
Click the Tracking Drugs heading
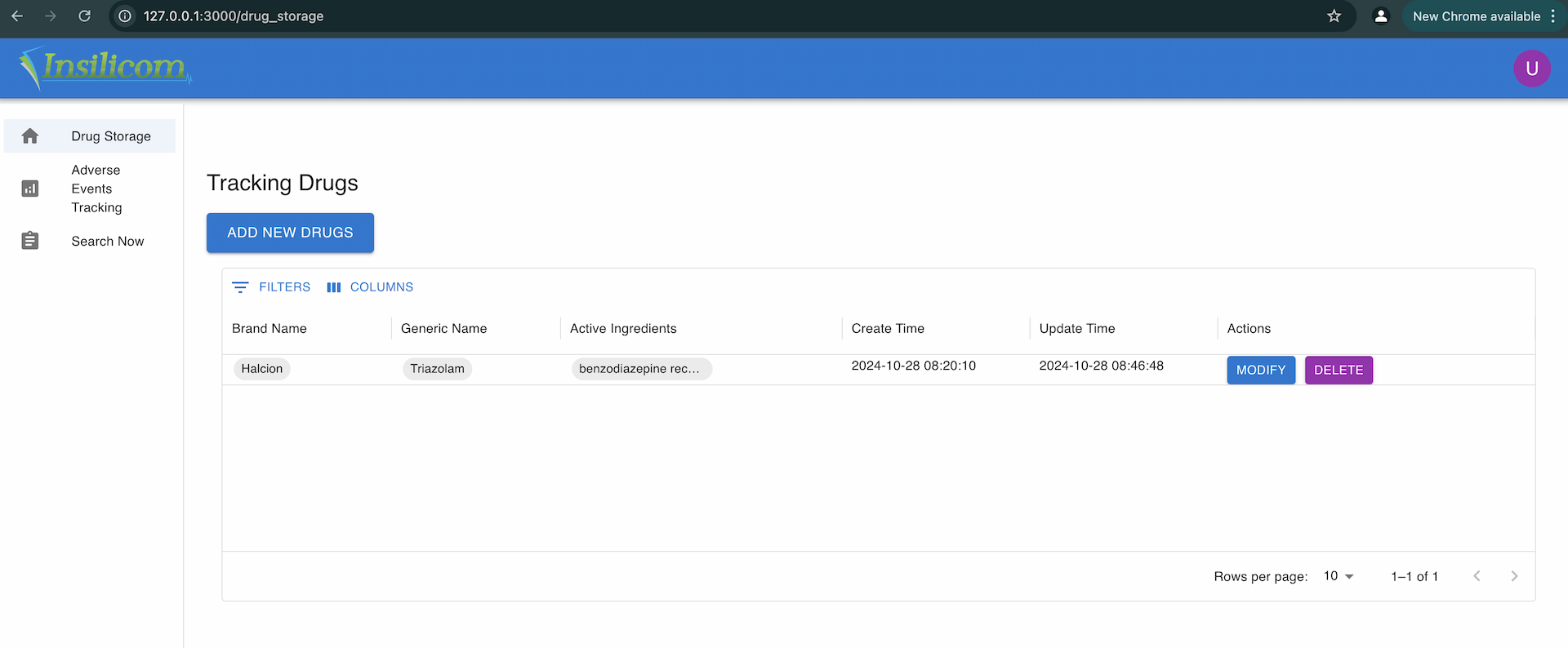283,183
